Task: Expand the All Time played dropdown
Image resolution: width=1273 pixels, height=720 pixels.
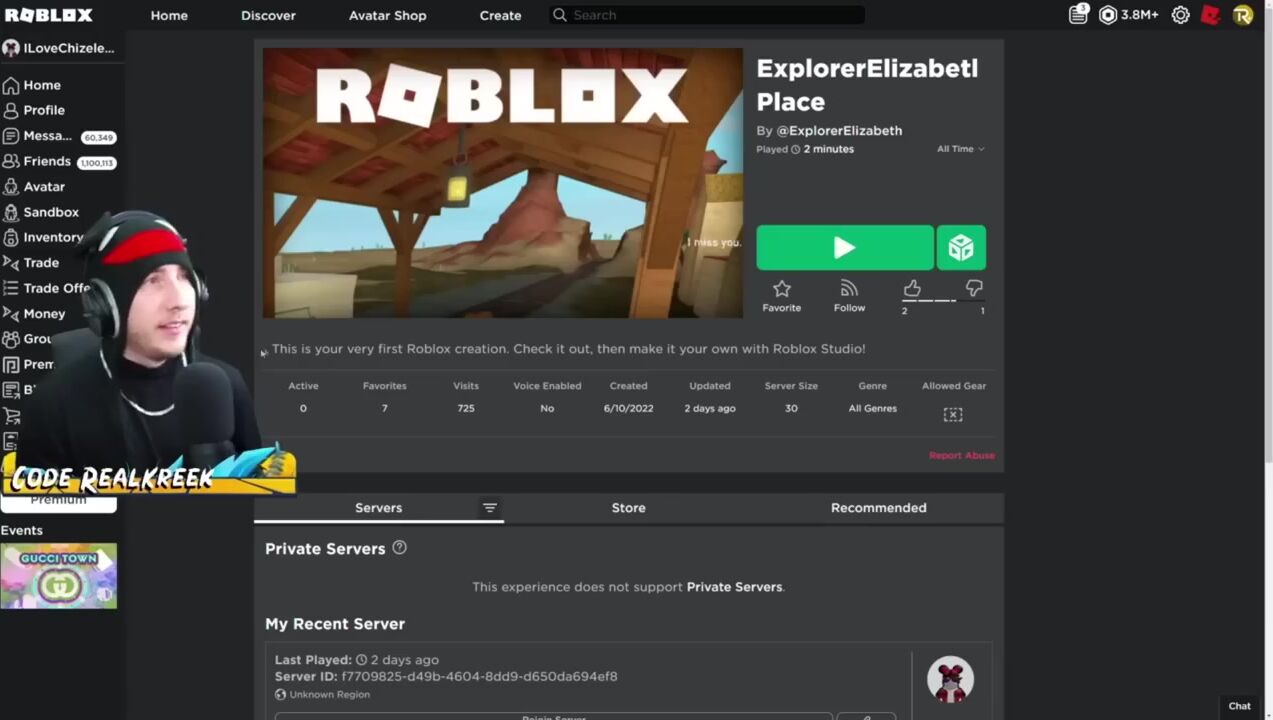Action: tap(960, 149)
